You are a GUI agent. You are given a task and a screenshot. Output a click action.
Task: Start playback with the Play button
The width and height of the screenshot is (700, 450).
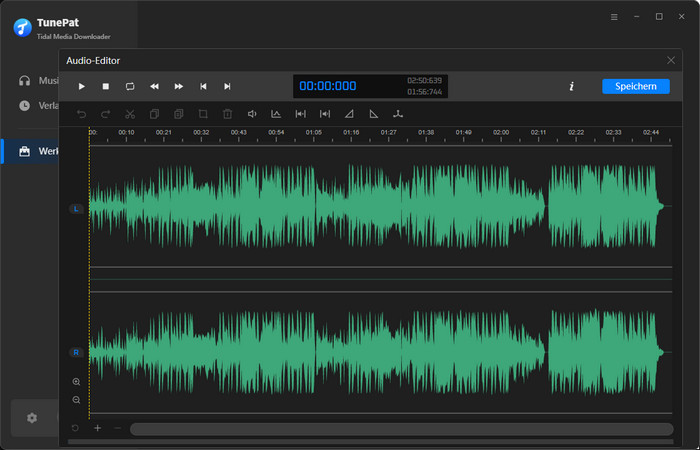pos(81,87)
